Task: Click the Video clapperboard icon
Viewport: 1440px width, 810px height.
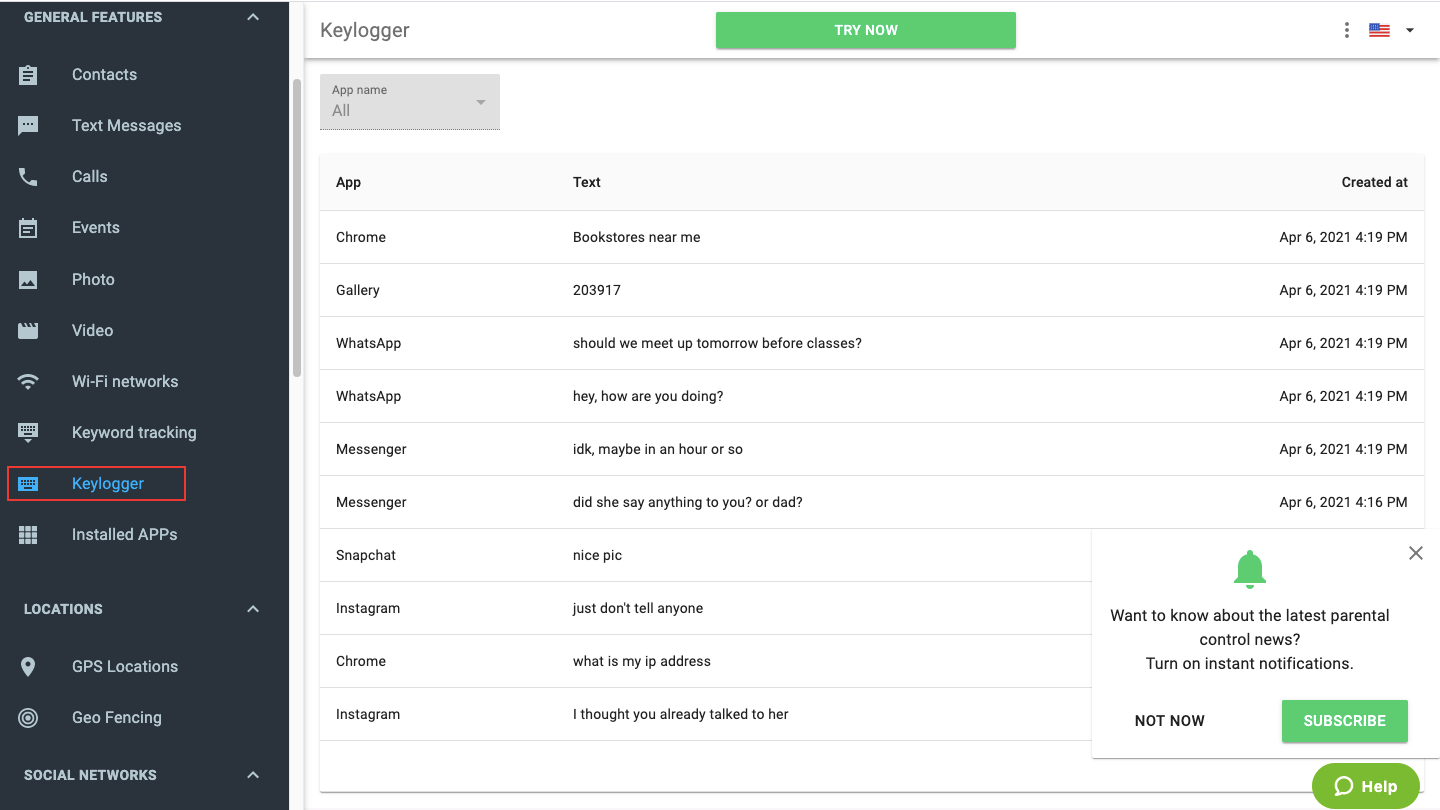Action: tap(28, 331)
